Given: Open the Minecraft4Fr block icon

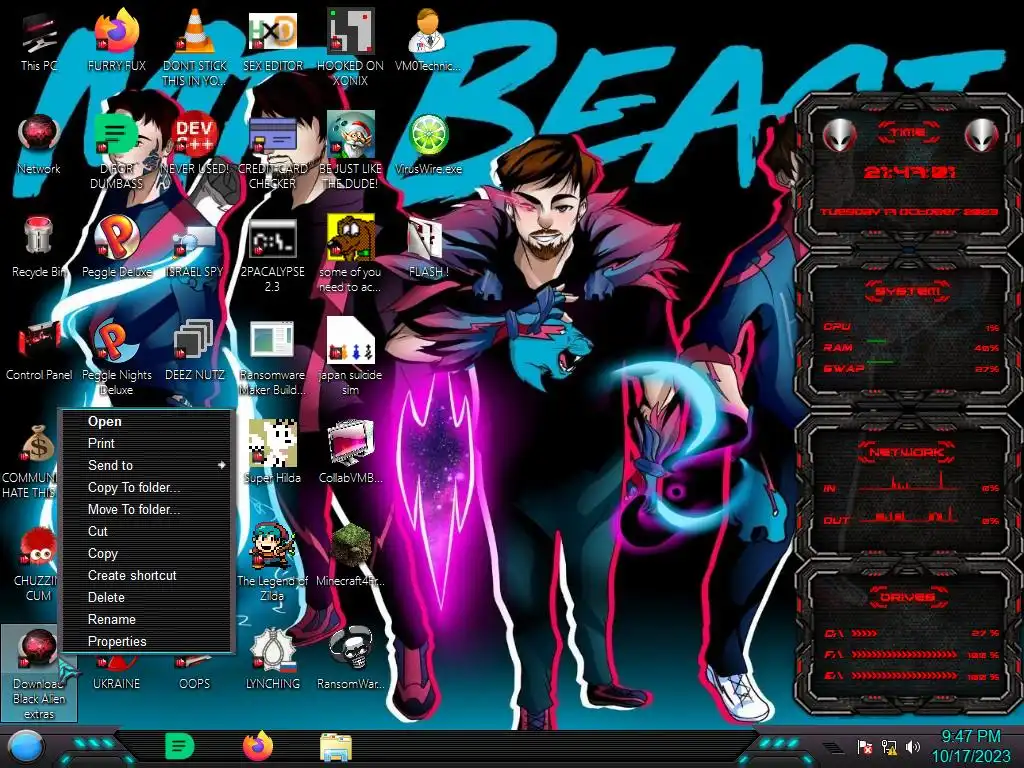Looking at the screenshot, I should [x=350, y=556].
